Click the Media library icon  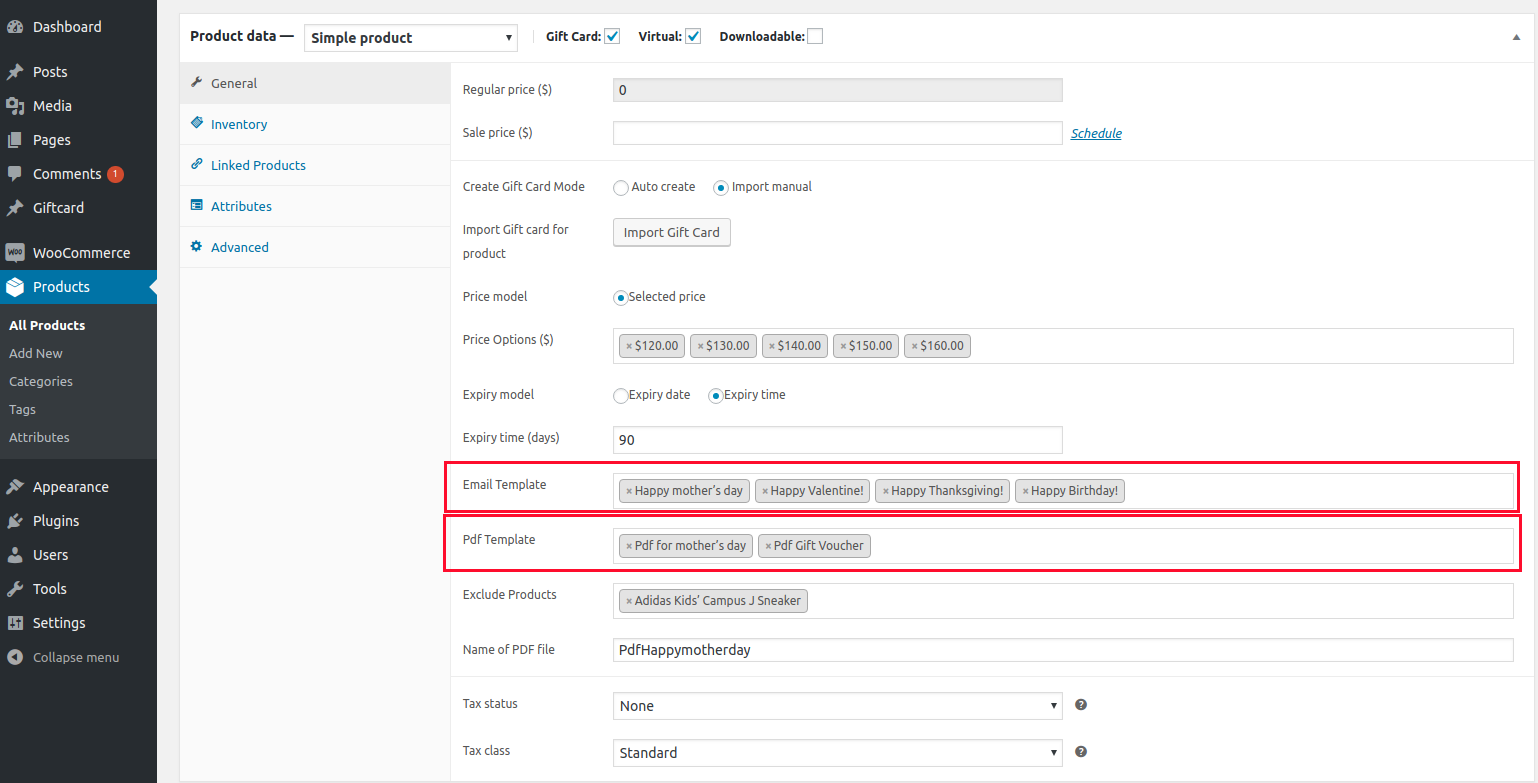[15, 106]
